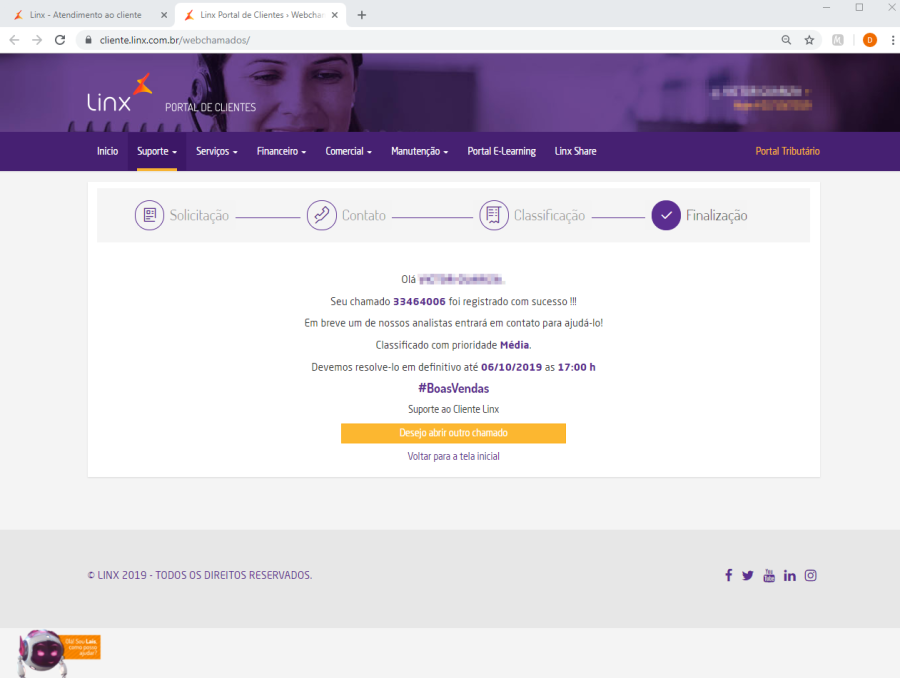
Task: Reload the page
Action: [60, 40]
